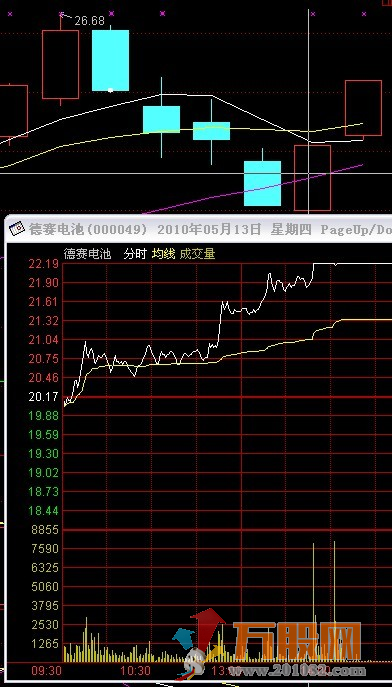Click the 10:30 time axis label
Viewport: 392px width, 687px height.
click(x=136, y=670)
